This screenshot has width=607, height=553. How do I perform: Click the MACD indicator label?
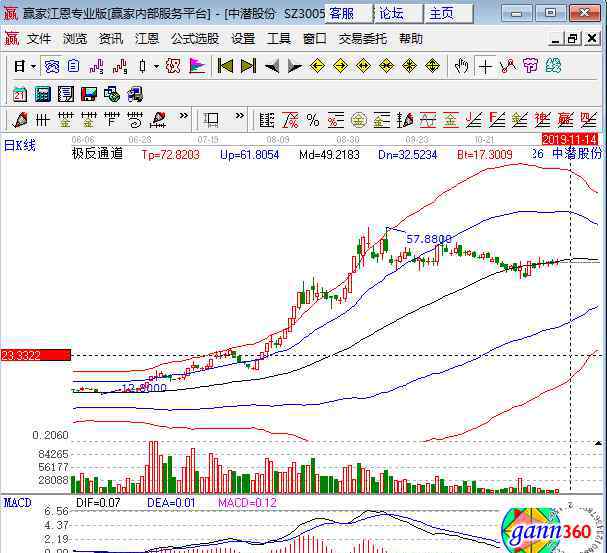tap(18, 503)
